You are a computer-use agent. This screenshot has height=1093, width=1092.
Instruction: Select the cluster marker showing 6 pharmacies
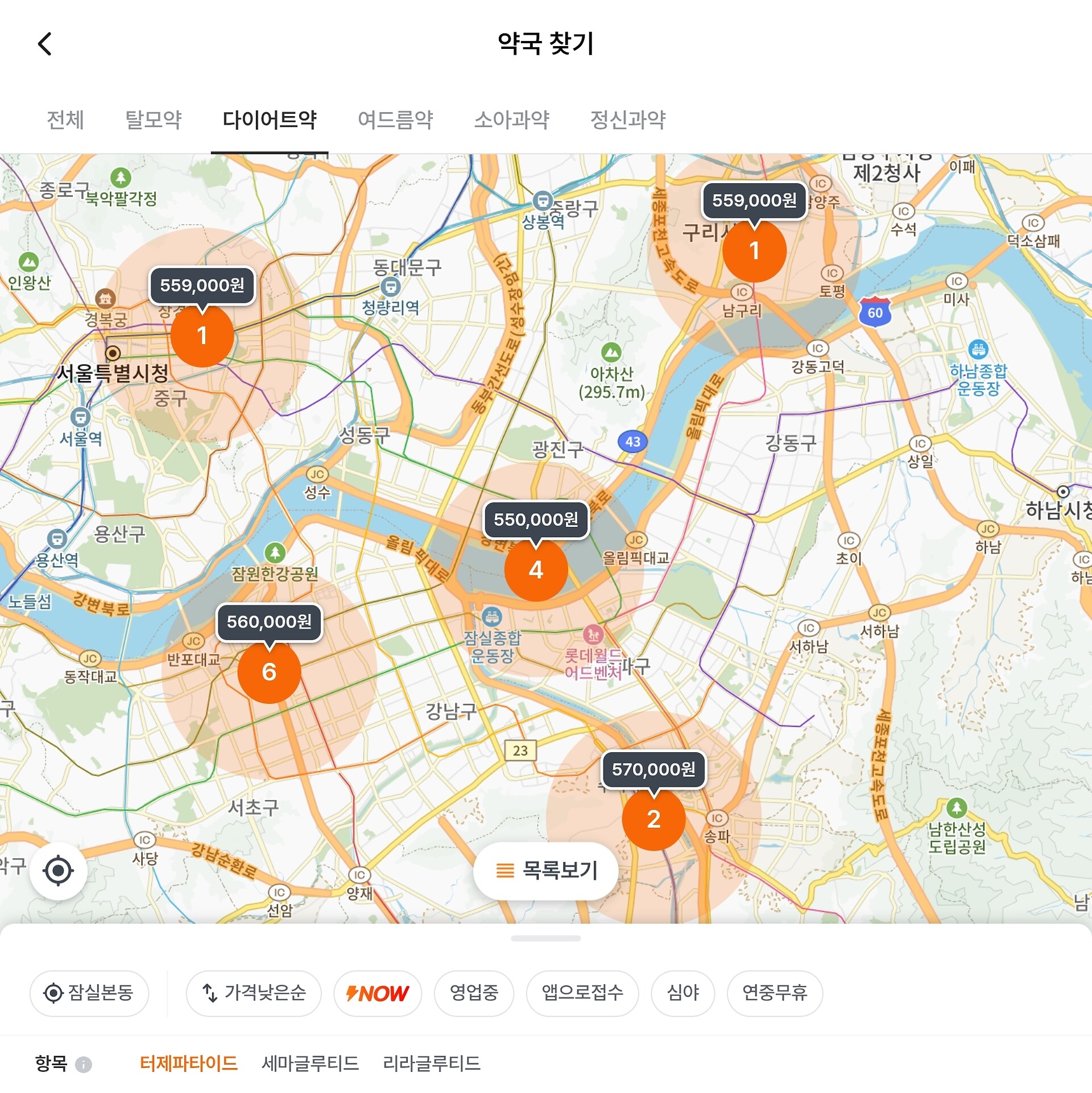pos(269,672)
